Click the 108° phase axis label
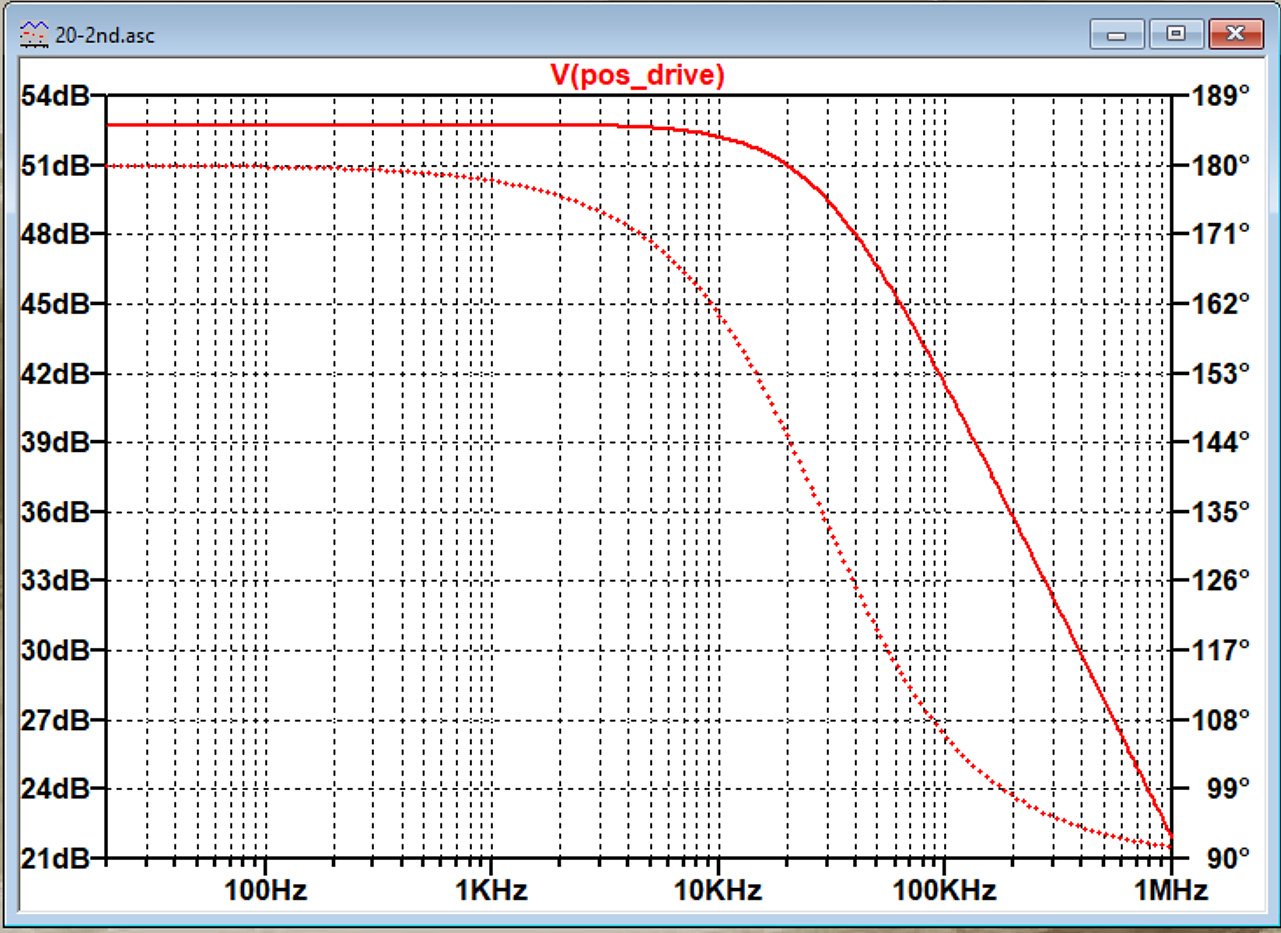1281x933 pixels. pyautogui.click(x=1220, y=719)
